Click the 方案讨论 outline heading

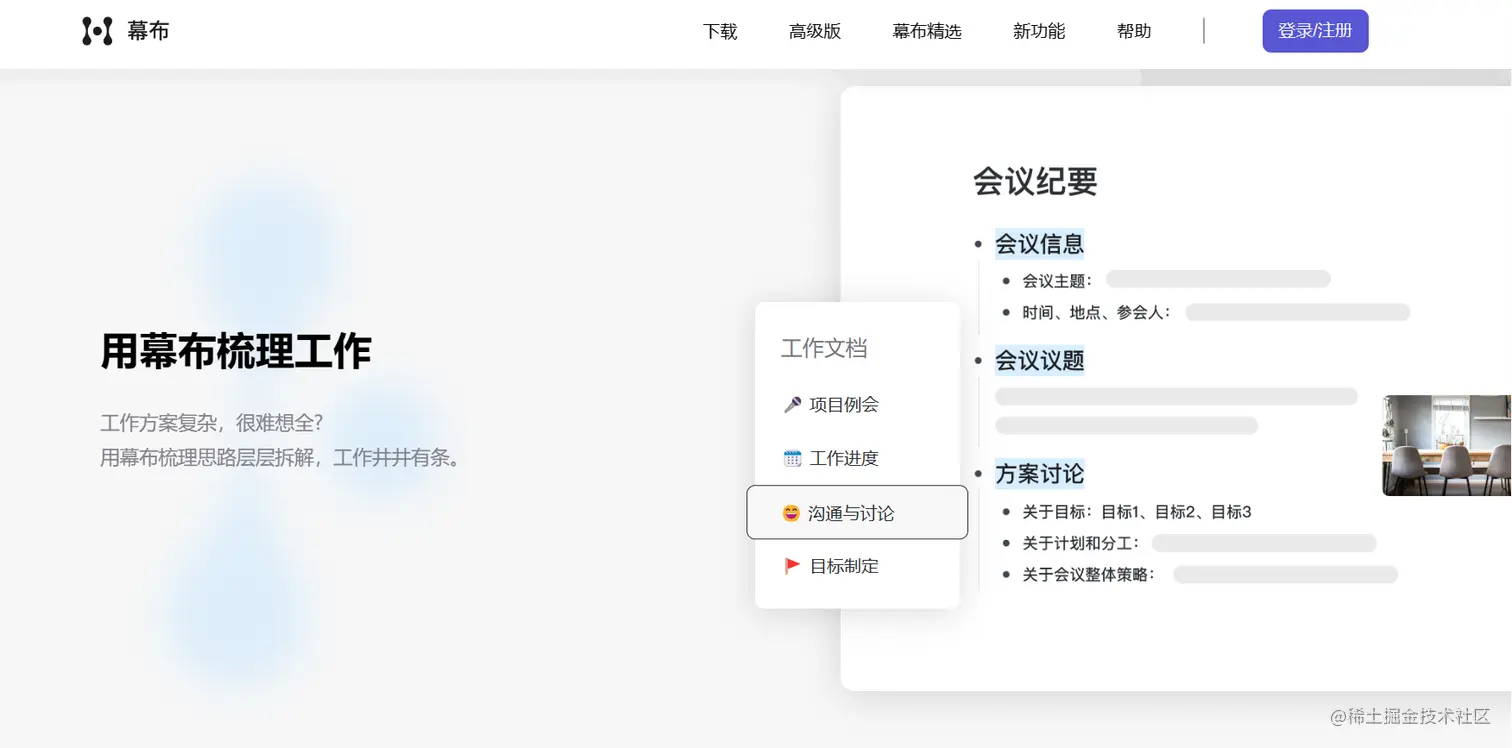(x=1039, y=474)
